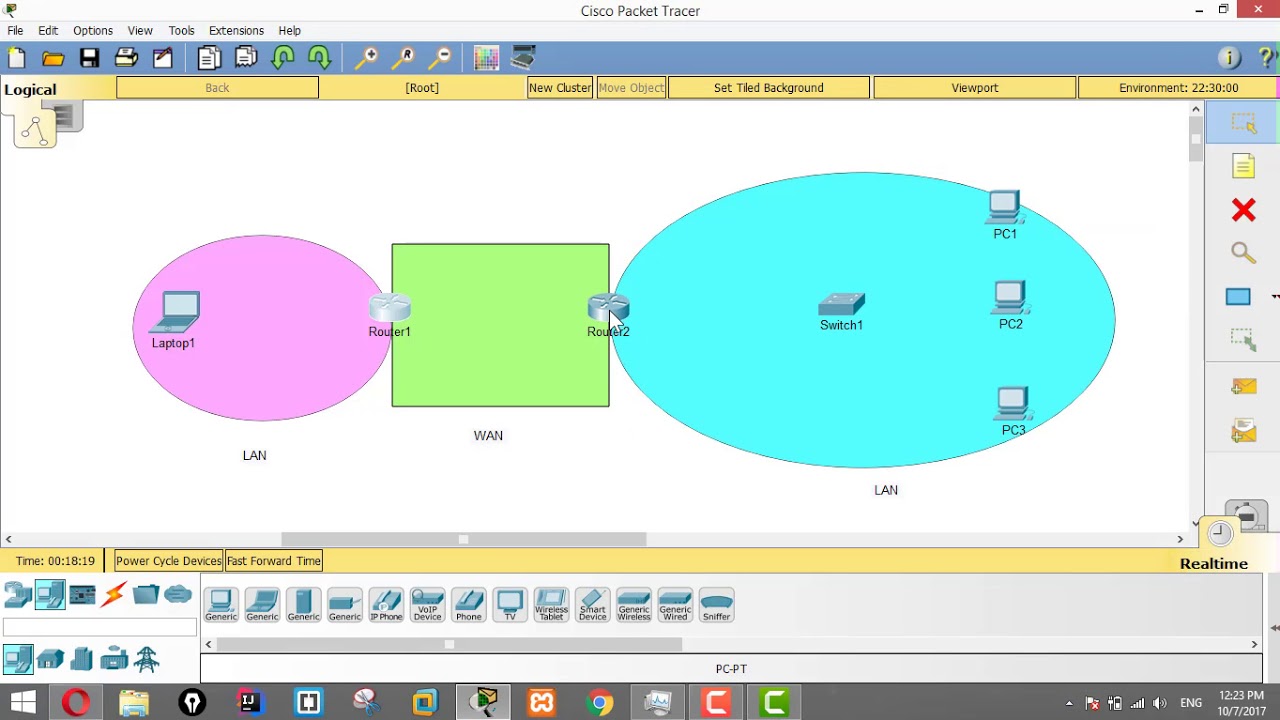Zoom in with the plus magnifier
The image size is (1280, 720).
click(x=366, y=58)
